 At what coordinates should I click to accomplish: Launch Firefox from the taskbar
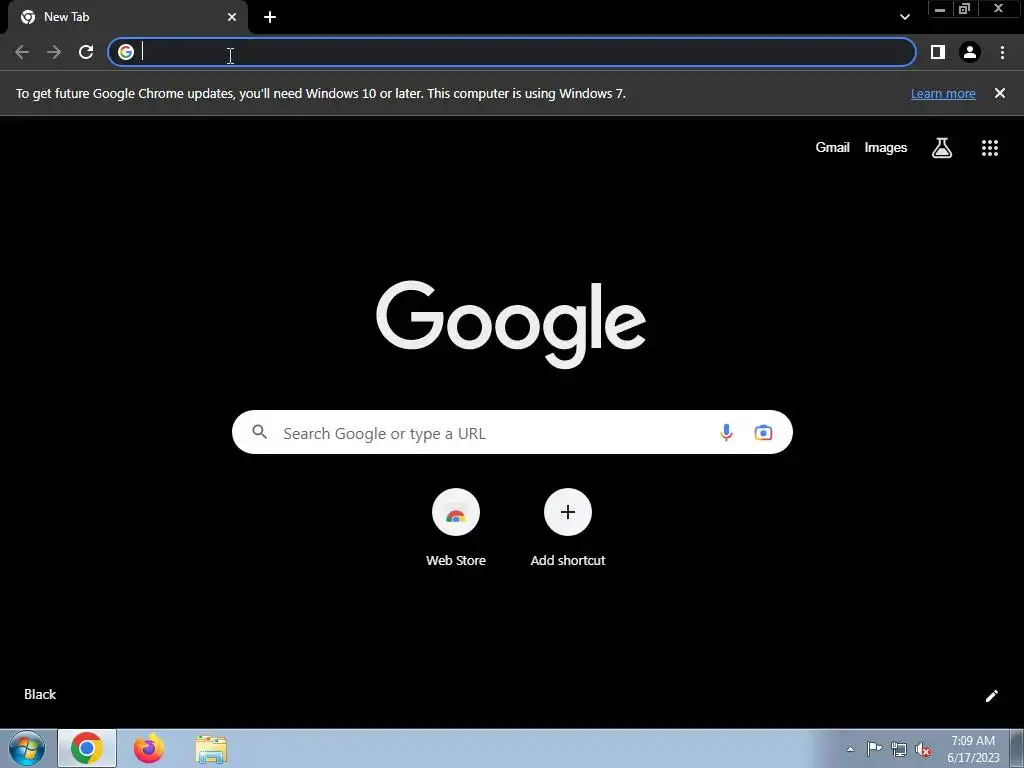tap(149, 748)
